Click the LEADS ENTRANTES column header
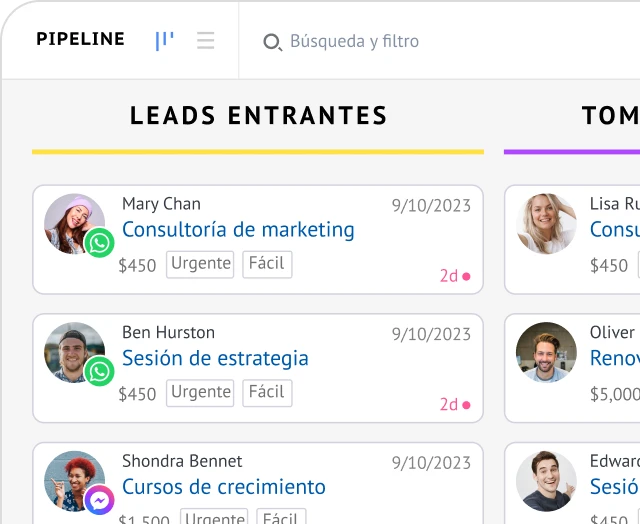The width and height of the screenshot is (640, 524). [x=258, y=115]
